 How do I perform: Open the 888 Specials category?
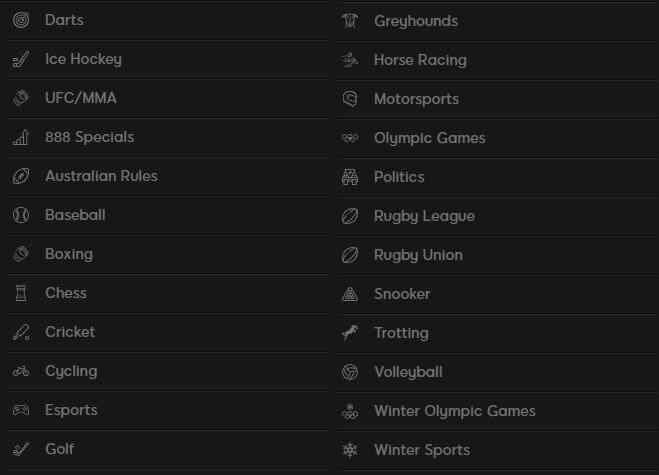[168, 137]
